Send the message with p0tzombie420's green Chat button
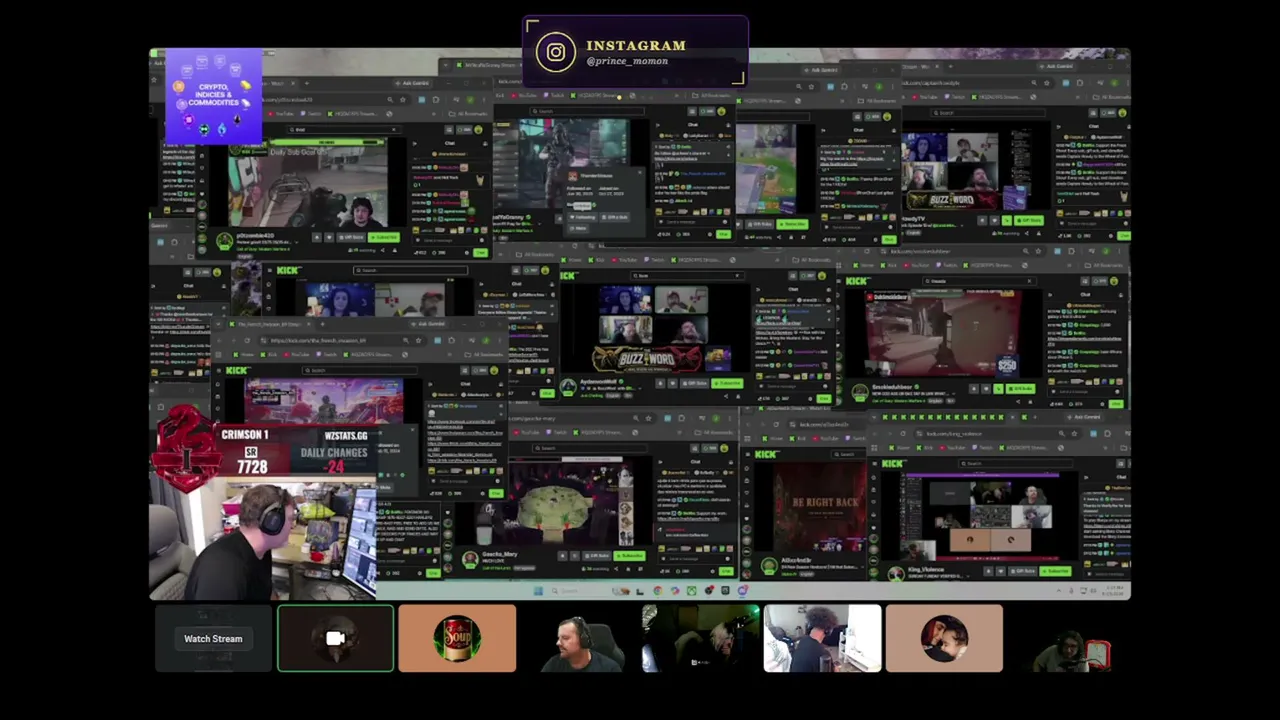This screenshot has width=1280, height=720. [481, 252]
